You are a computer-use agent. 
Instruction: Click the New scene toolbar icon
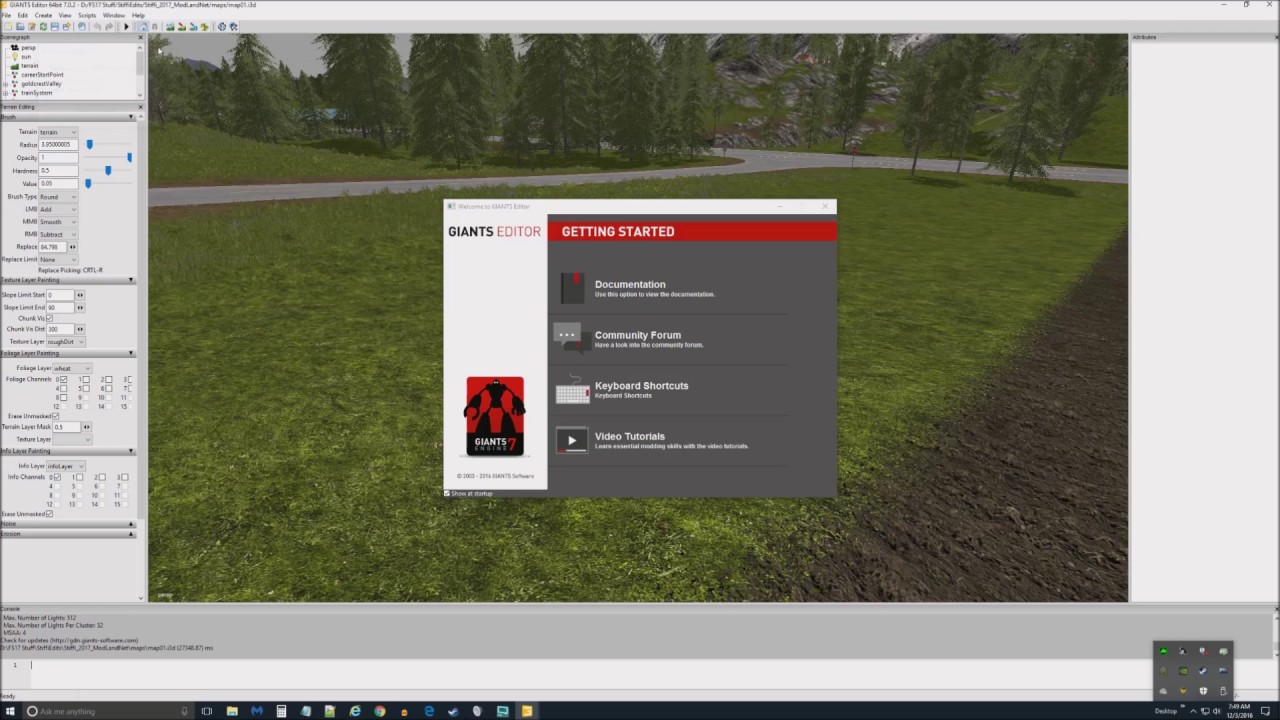(8, 26)
